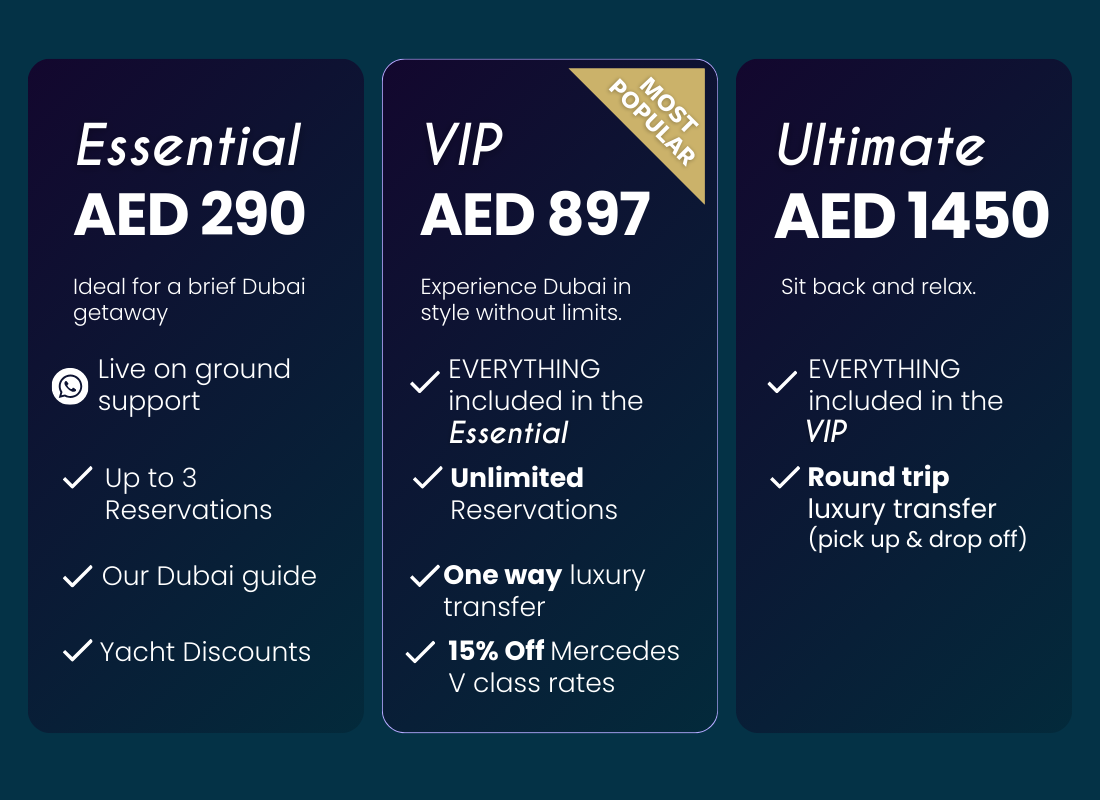The height and width of the screenshot is (800, 1100).
Task: Click checkmark beside Round trip luxury transfer
Action: pyautogui.click(x=785, y=478)
